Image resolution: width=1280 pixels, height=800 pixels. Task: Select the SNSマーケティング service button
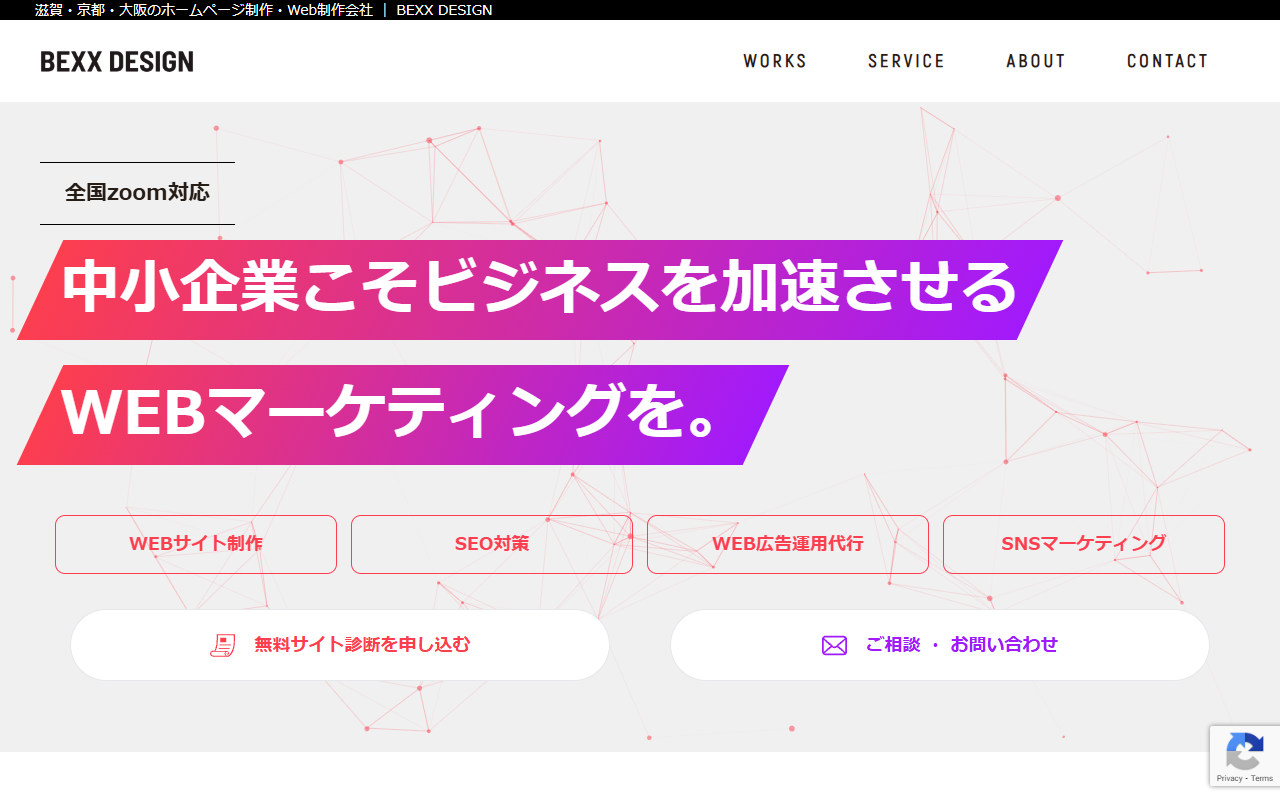point(1083,544)
